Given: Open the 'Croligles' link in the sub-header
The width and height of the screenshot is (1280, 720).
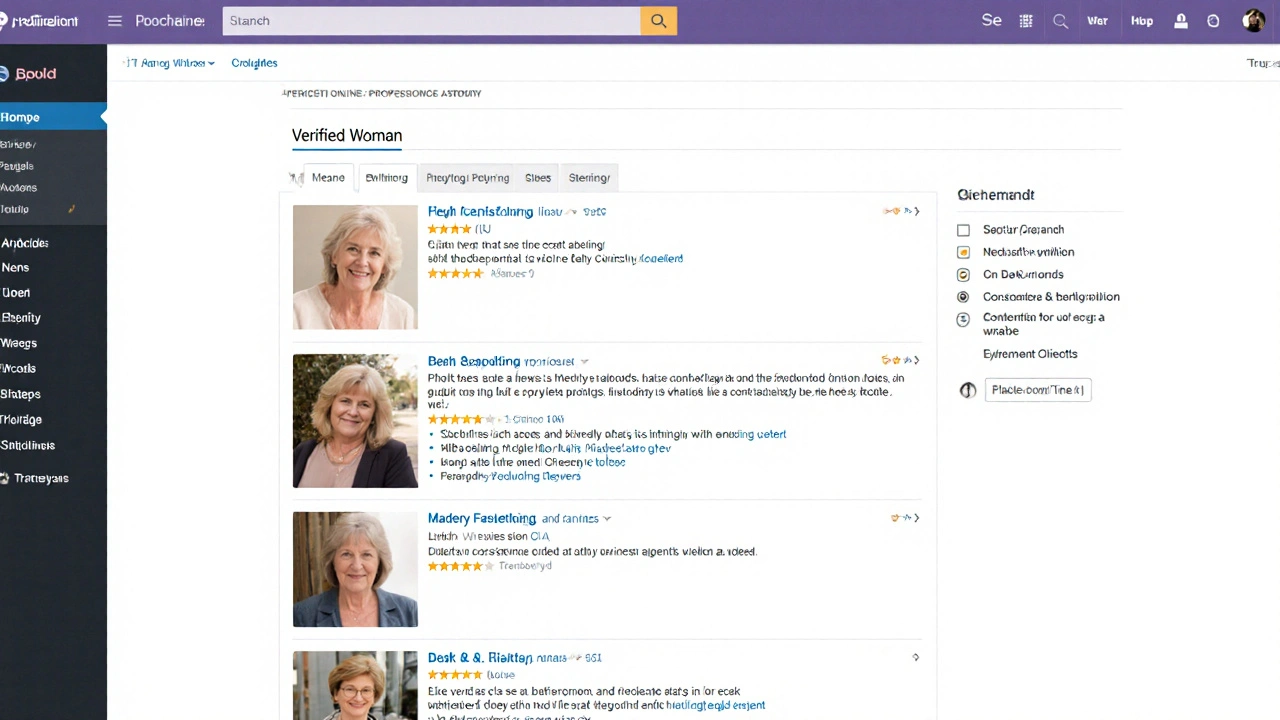Looking at the screenshot, I should [x=254, y=62].
